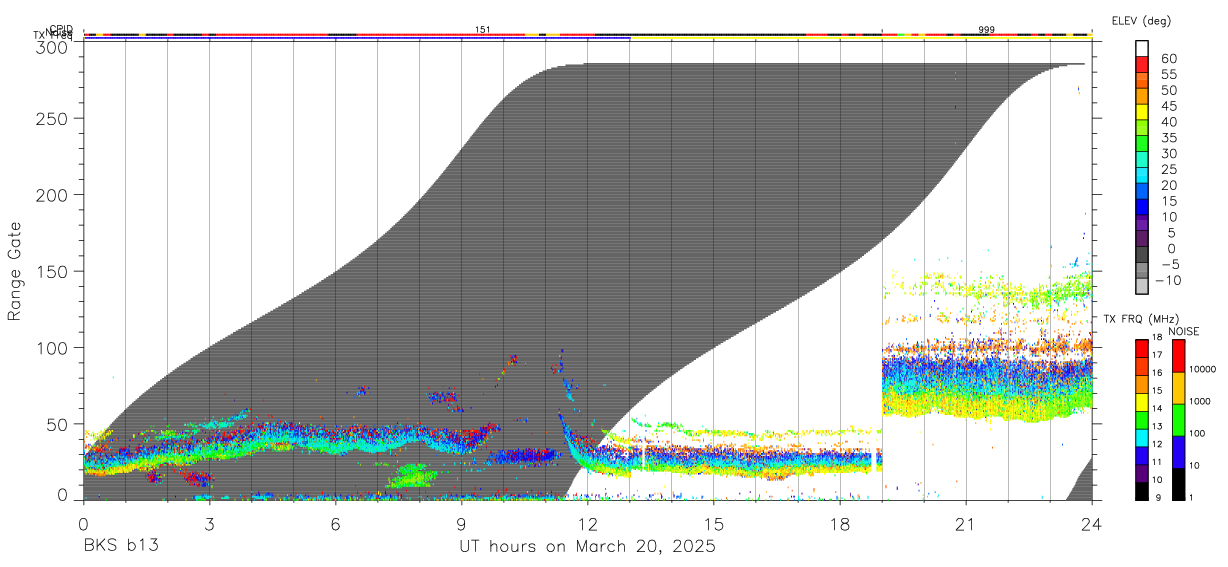
Task: Click the white top swatch of ELEV colorbar
Action: [x=1142, y=48]
